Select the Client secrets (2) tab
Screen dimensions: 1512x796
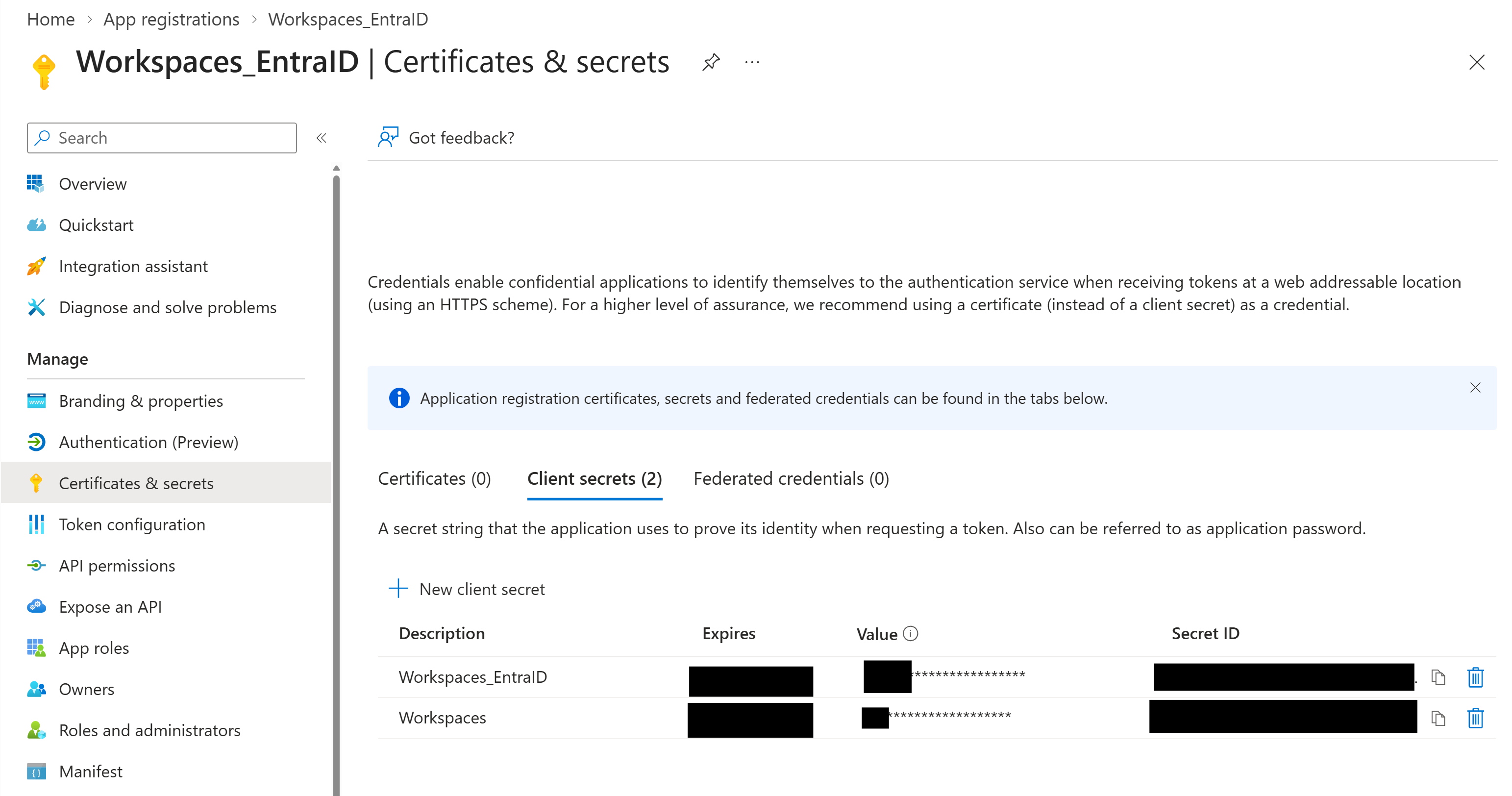595,478
